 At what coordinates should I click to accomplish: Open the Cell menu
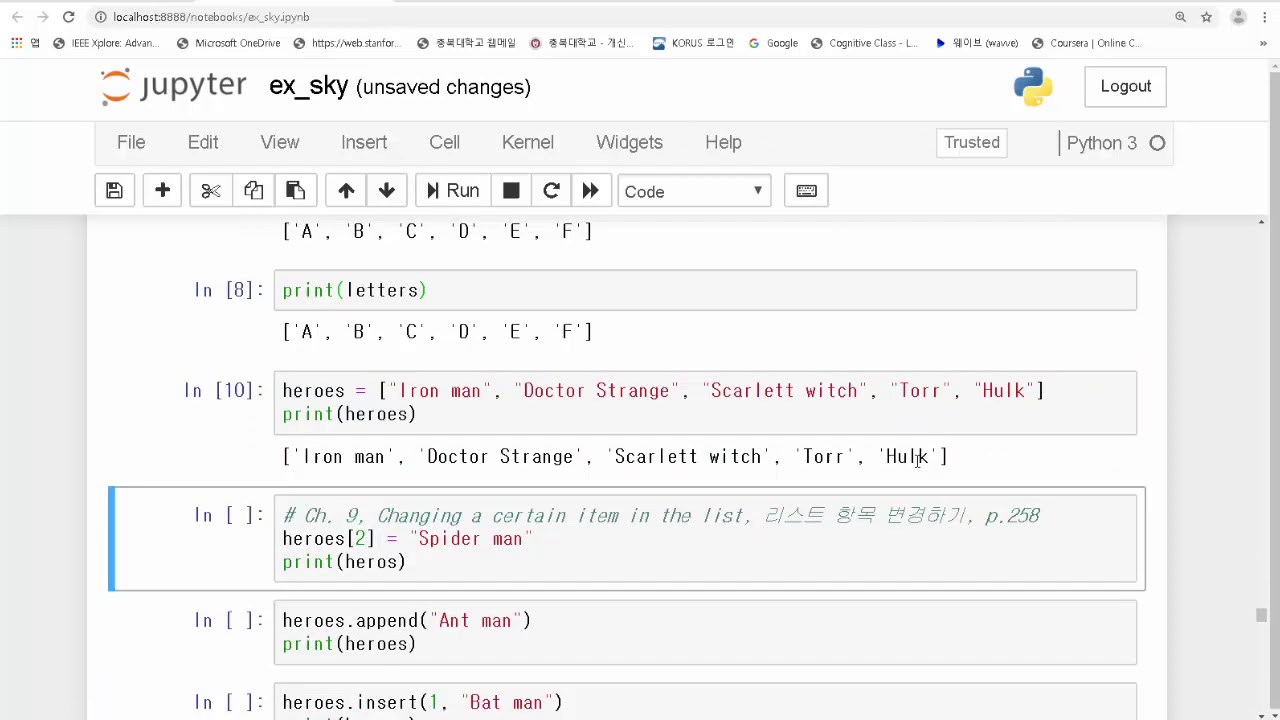444,142
